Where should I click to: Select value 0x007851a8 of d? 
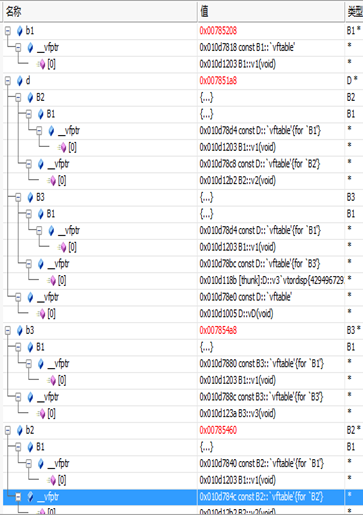218,81
